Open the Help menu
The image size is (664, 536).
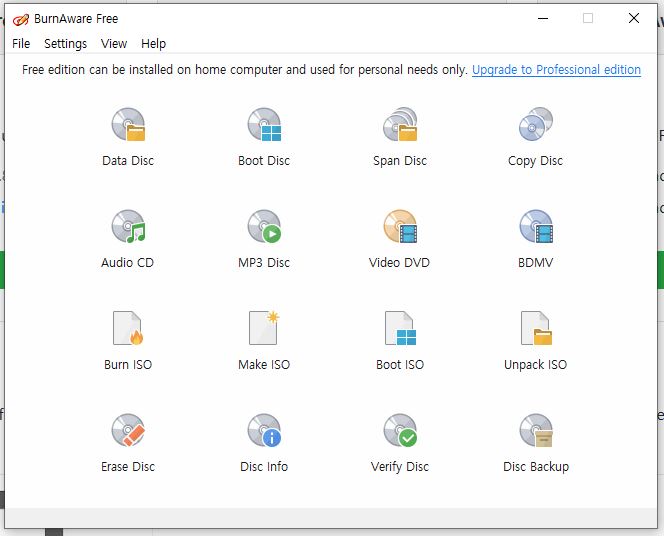coord(153,44)
